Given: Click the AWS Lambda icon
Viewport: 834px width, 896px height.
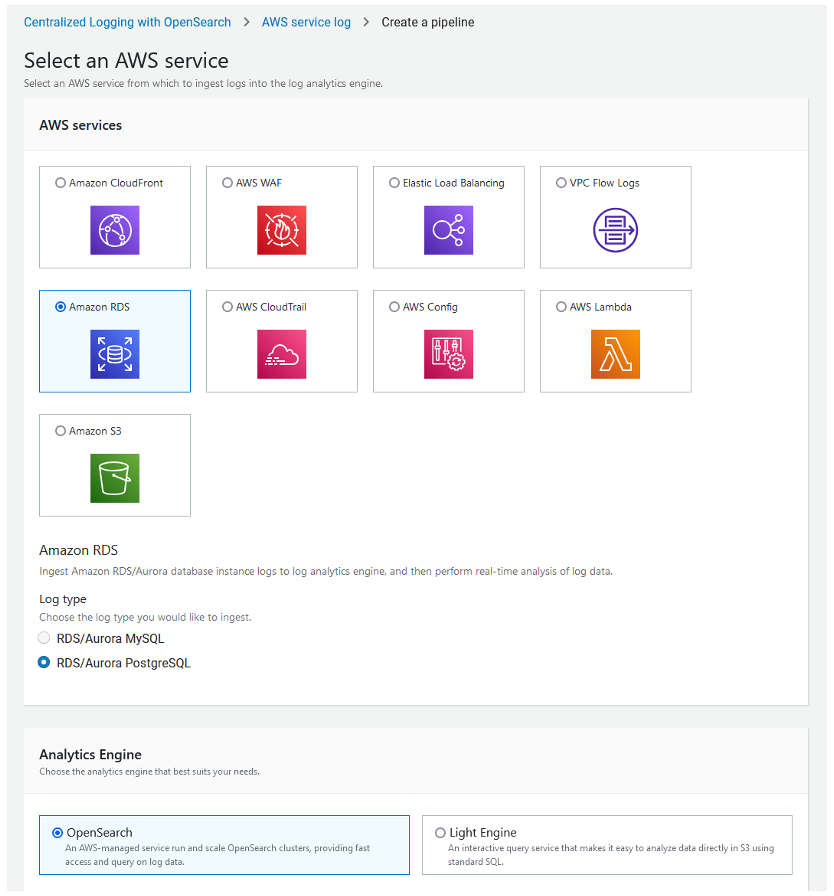Looking at the screenshot, I should click(615, 354).
